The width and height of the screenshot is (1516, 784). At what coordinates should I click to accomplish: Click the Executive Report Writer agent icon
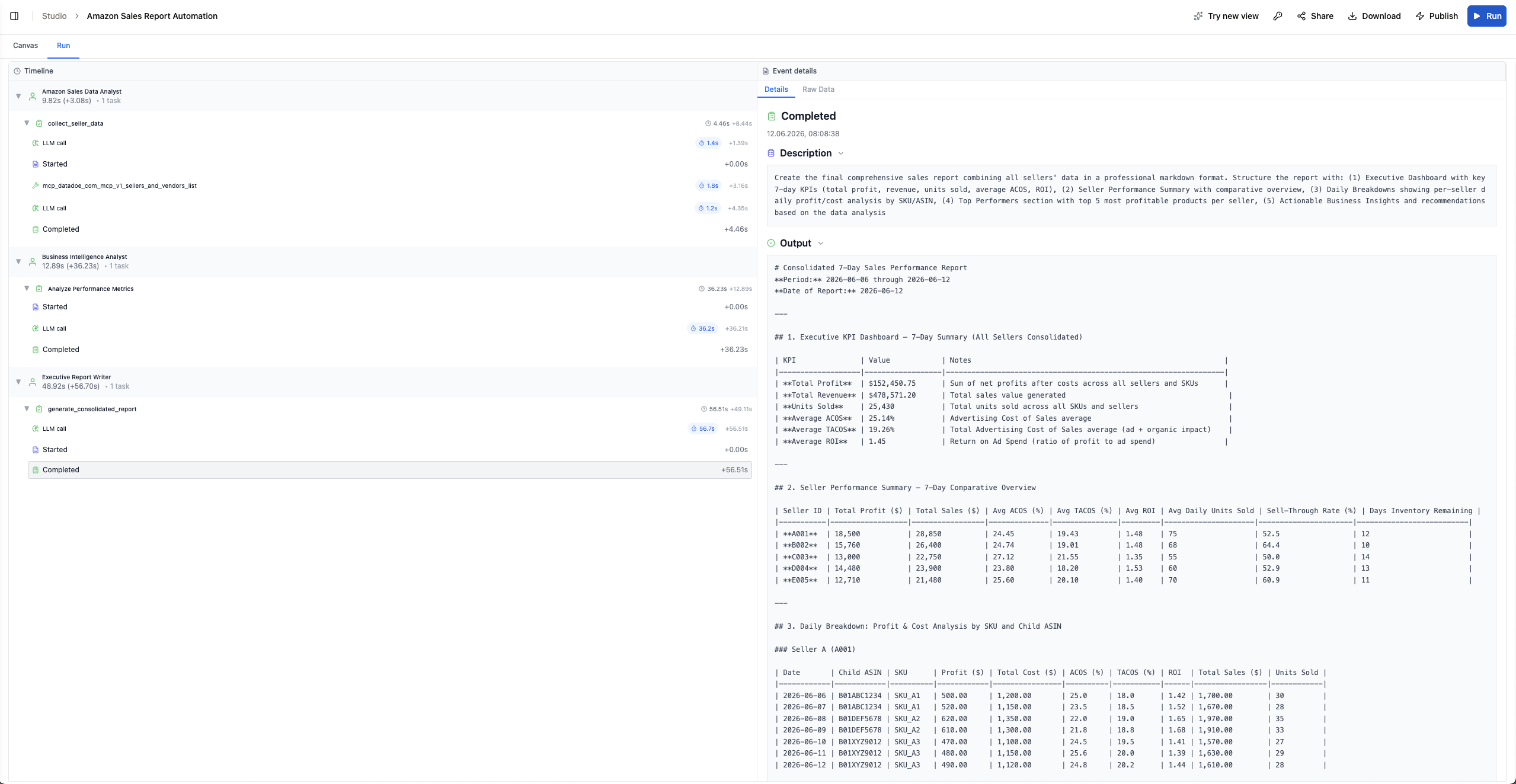click(x=33, y=382)
